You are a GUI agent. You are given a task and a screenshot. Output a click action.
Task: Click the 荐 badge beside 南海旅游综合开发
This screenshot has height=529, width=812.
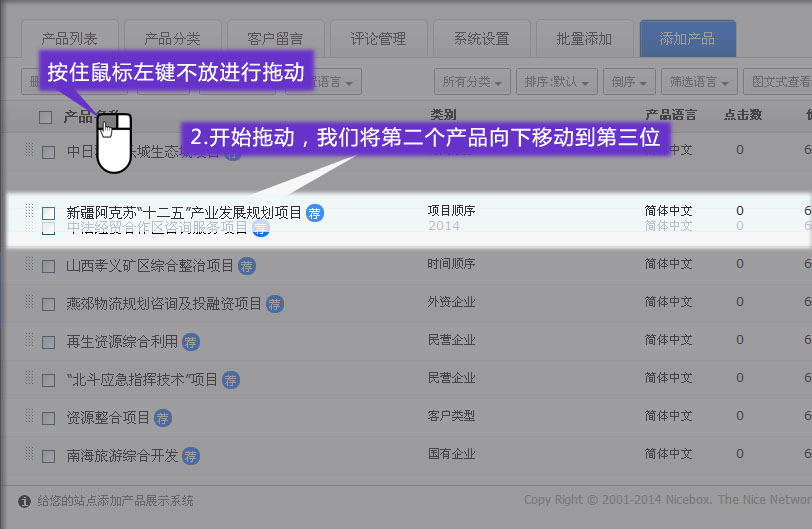click(x=191, y=455)
